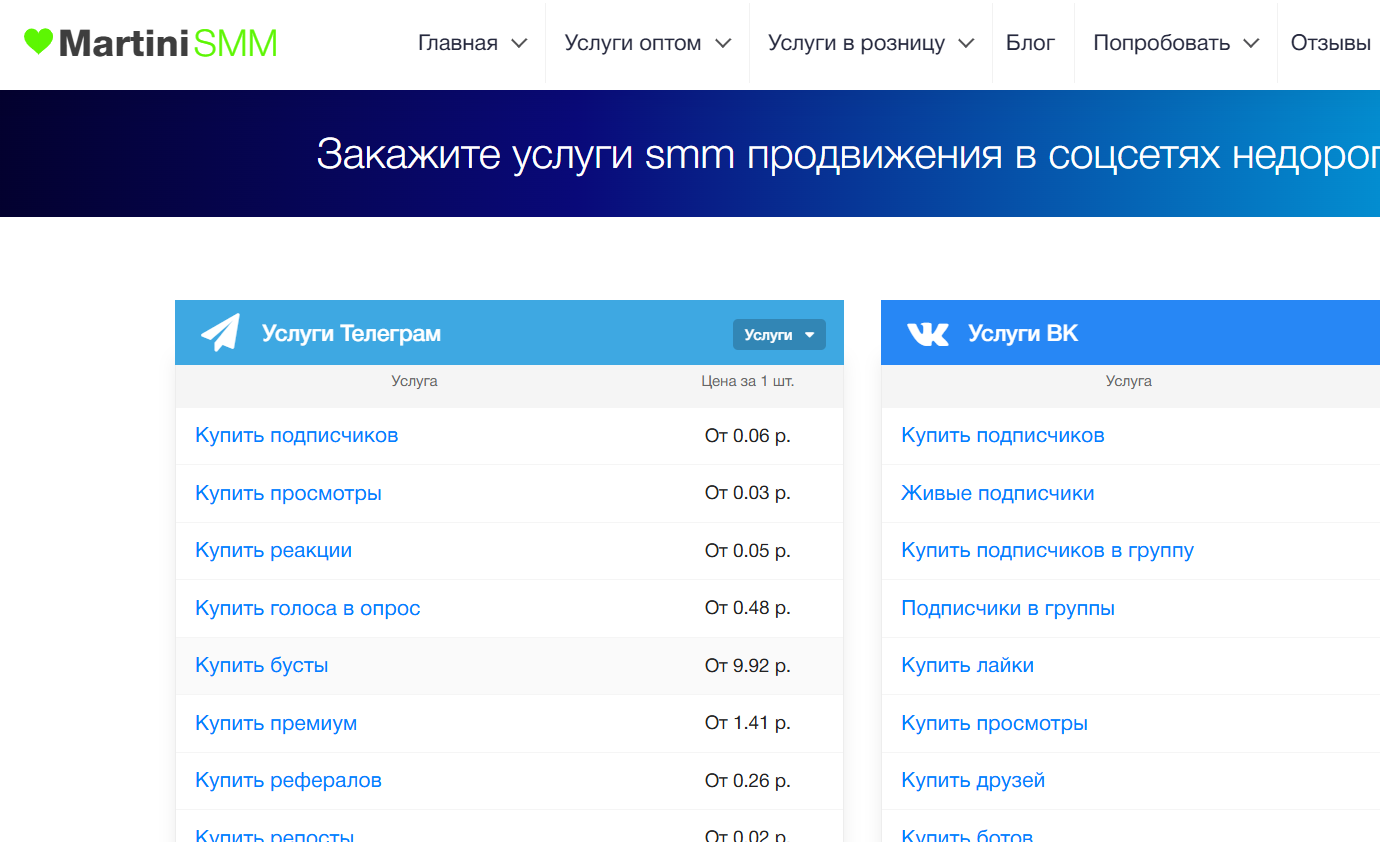
Task: Open Купить бусты link
Action: pos(262,665)
